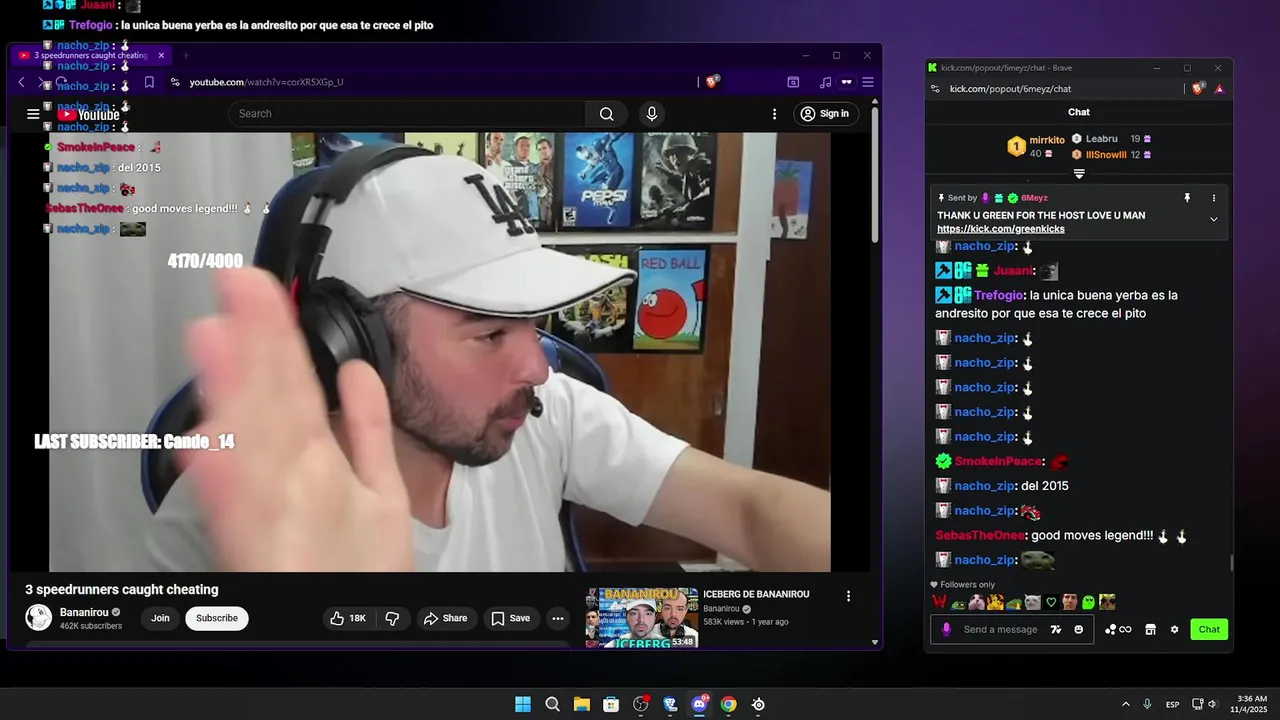
Task: Click the Bananirou channel name link
Action: [84, 612]
